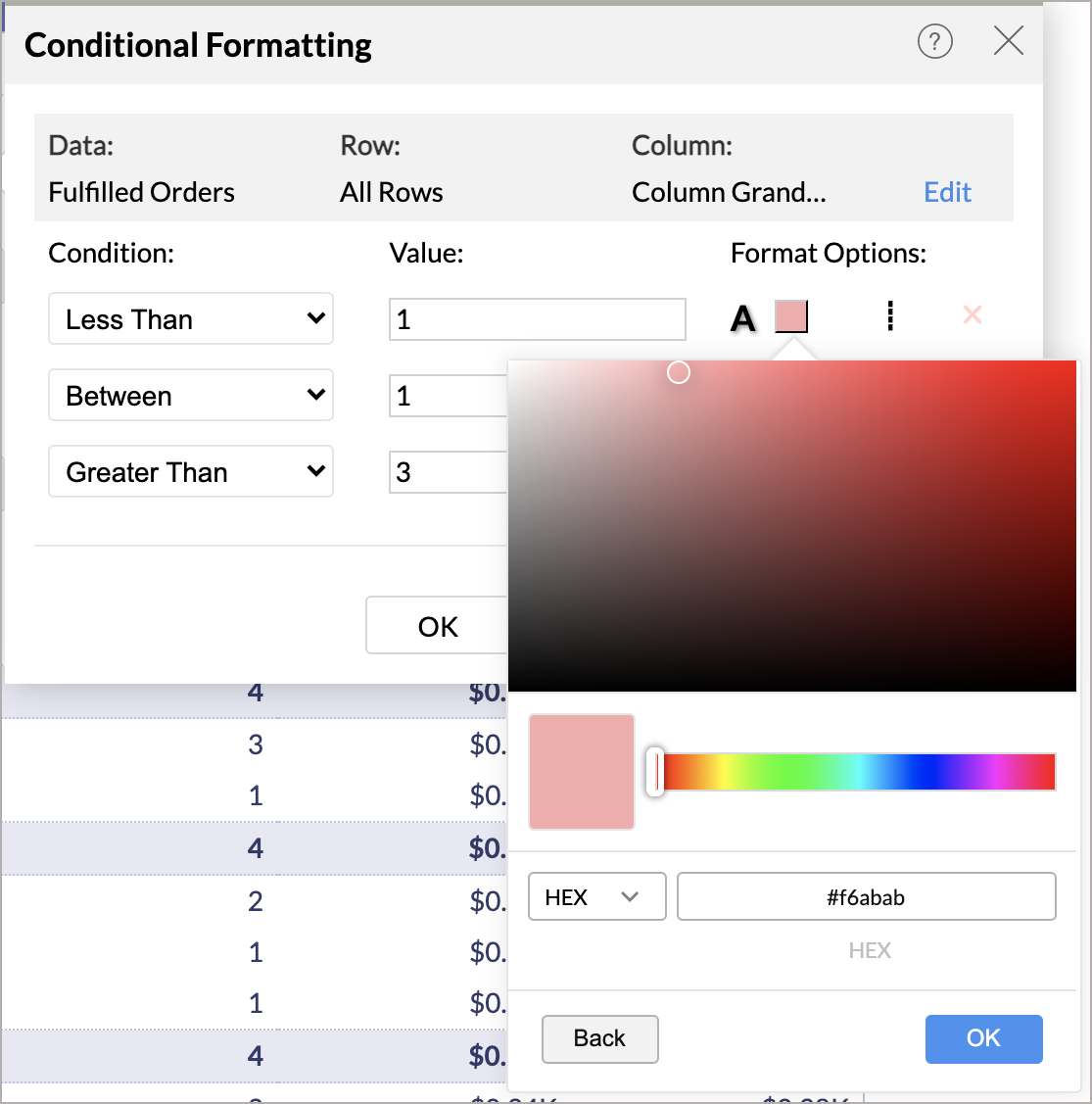Open the Less Than condition dropdown
The height and width of the screenshot is (1104, 1092).
191,319
